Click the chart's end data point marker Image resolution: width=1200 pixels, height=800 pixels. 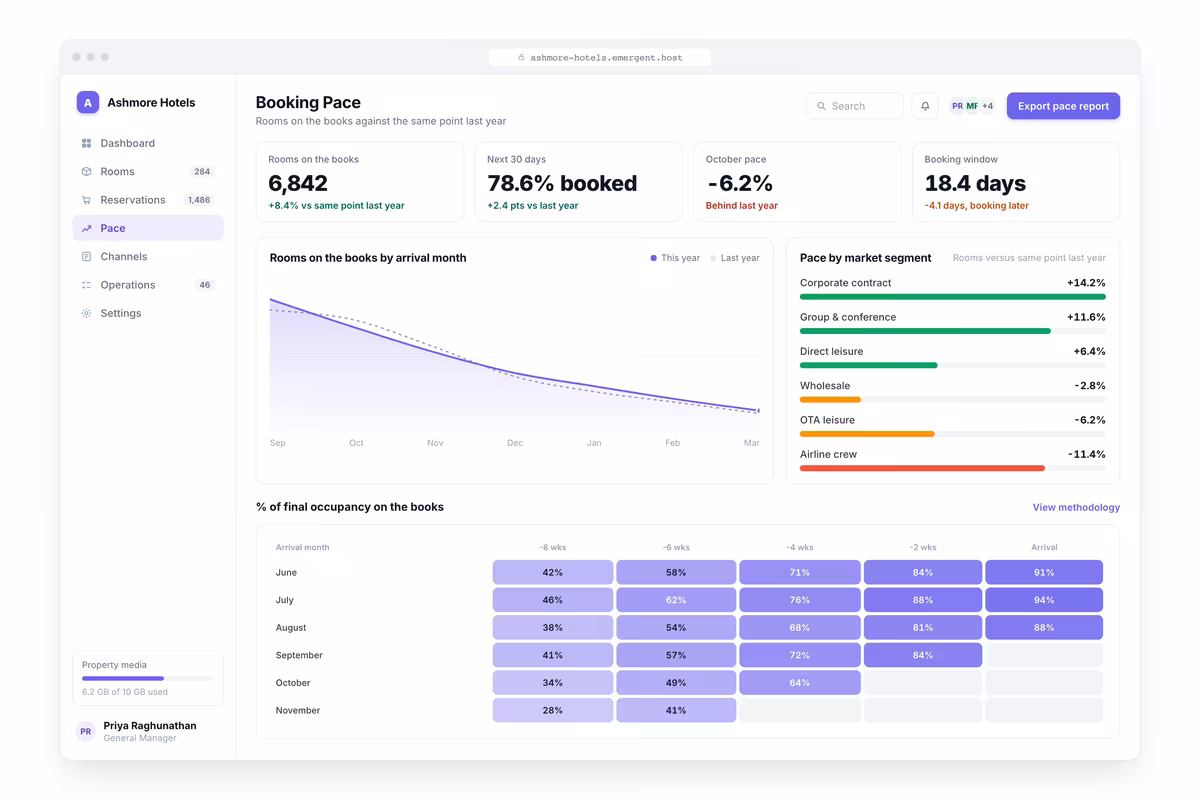(759, 411)
